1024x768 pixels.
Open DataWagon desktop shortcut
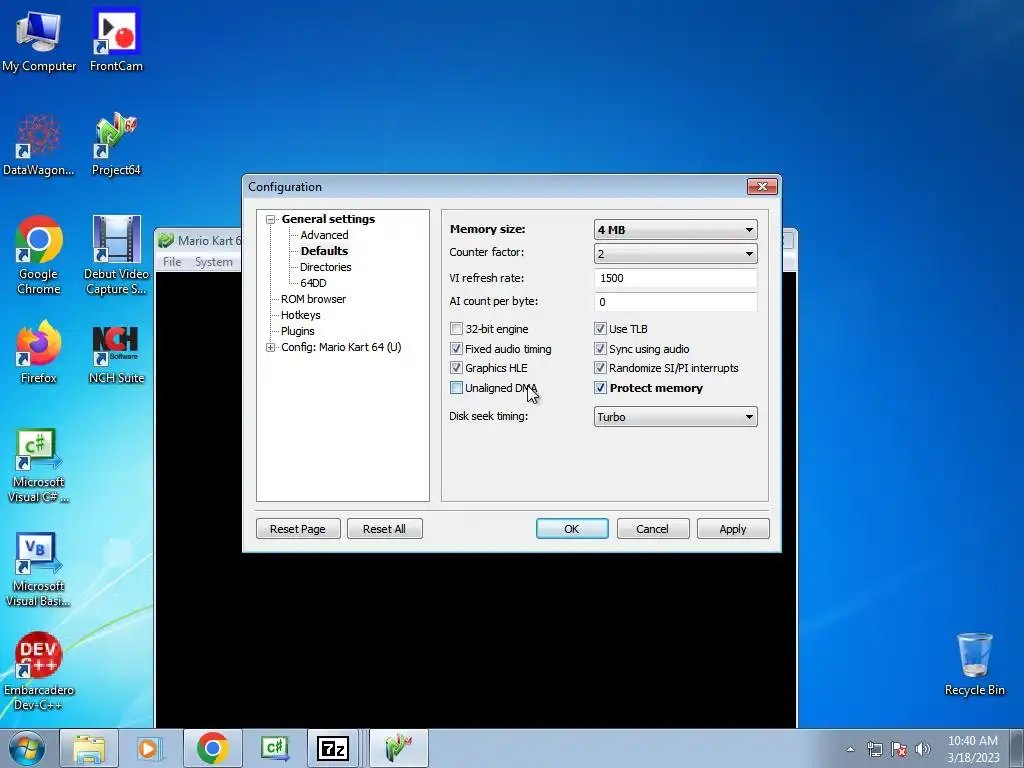point(39,145)
